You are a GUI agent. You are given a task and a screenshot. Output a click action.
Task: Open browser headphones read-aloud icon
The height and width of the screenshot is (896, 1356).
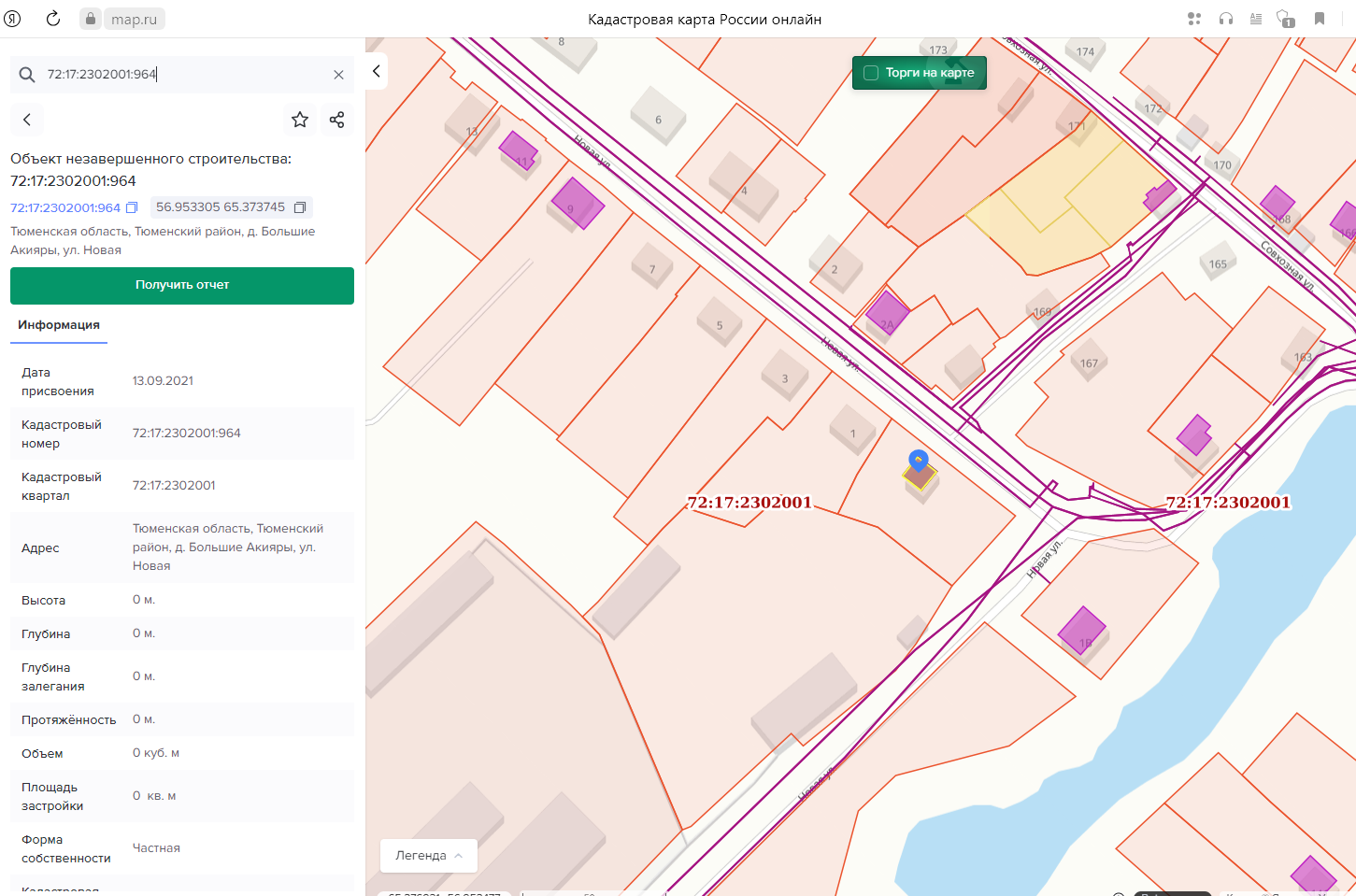pyautogui.click(x=1226, y=19)
